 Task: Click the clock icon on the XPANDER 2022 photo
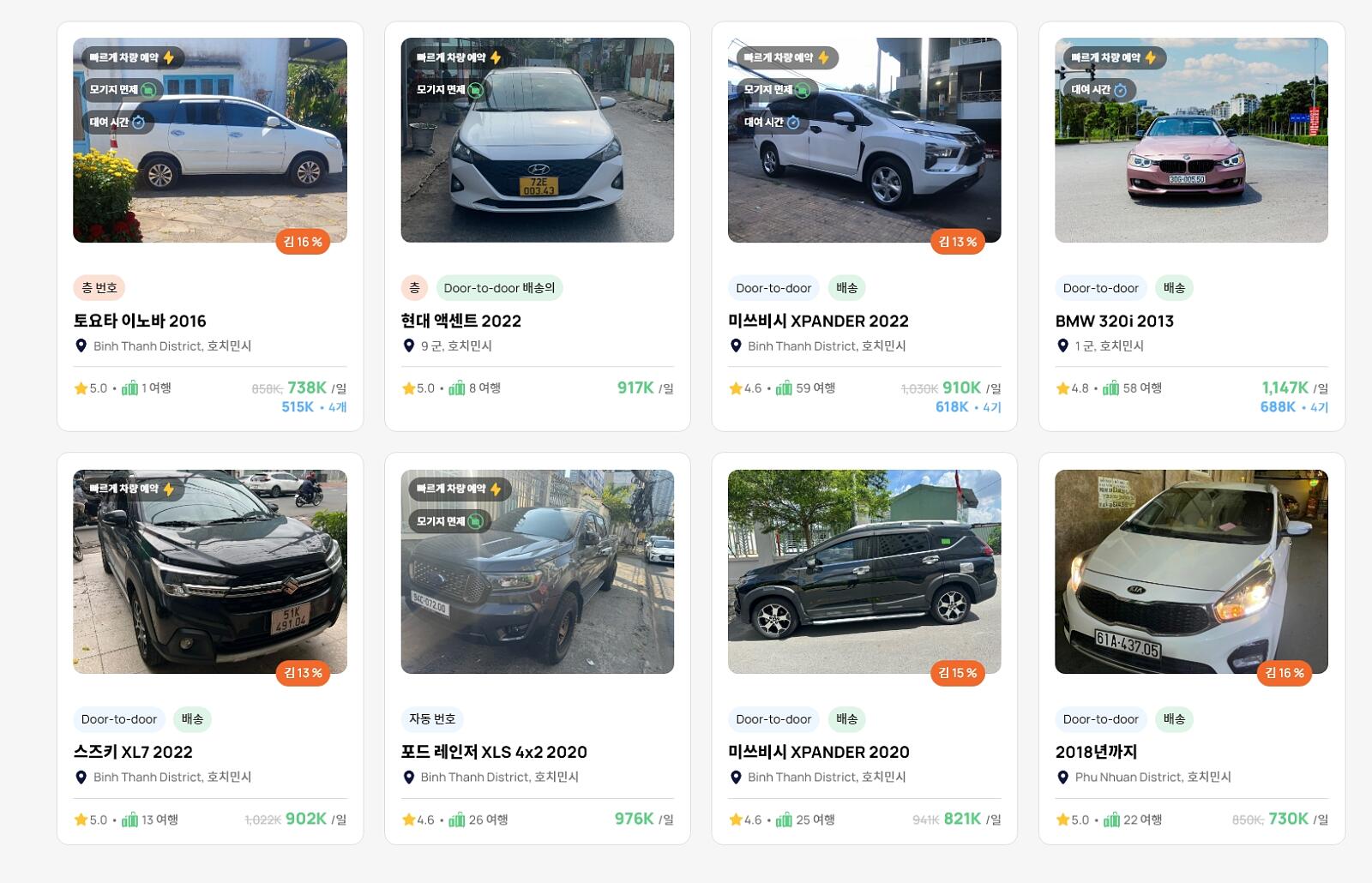(x=793, y=123)
